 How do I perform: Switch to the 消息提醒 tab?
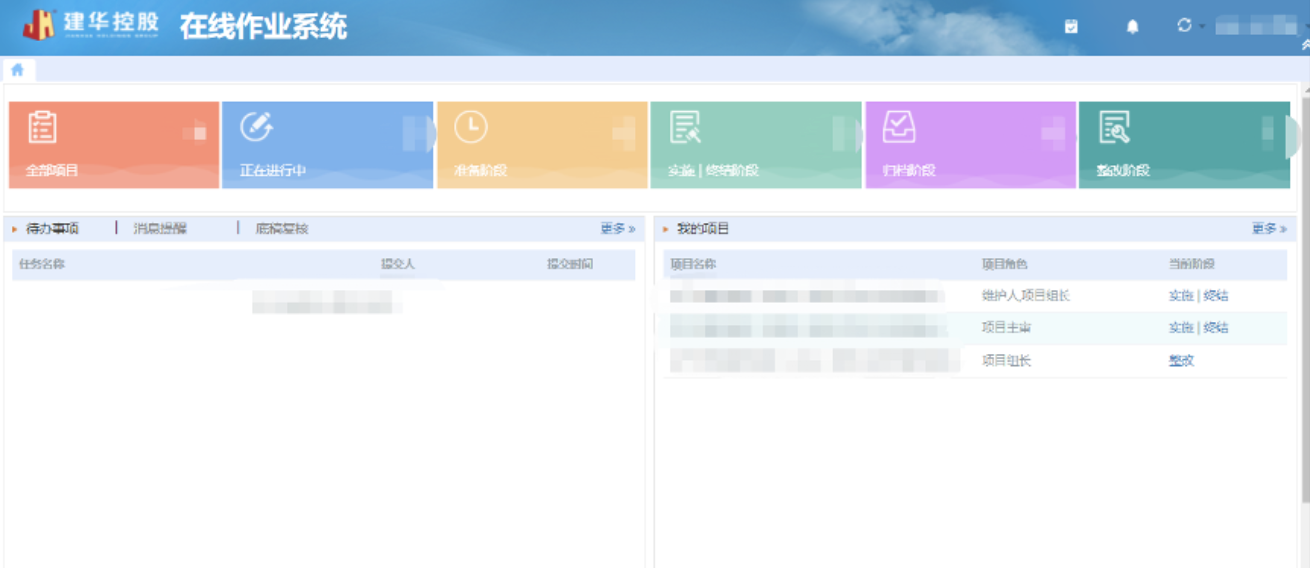pyautogui.click(x=160, y=229)
